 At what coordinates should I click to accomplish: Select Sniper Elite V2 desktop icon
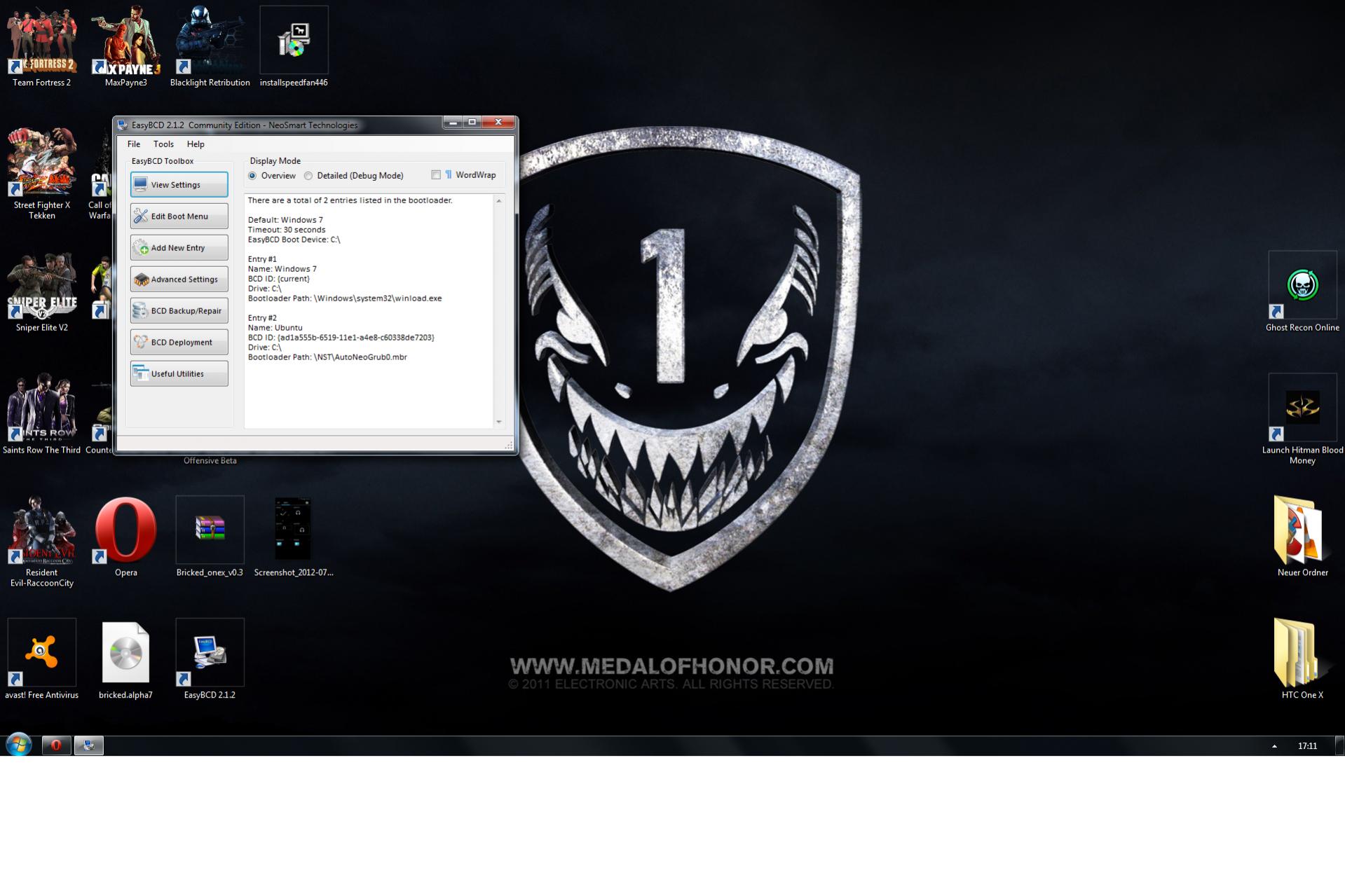point(42,292)
